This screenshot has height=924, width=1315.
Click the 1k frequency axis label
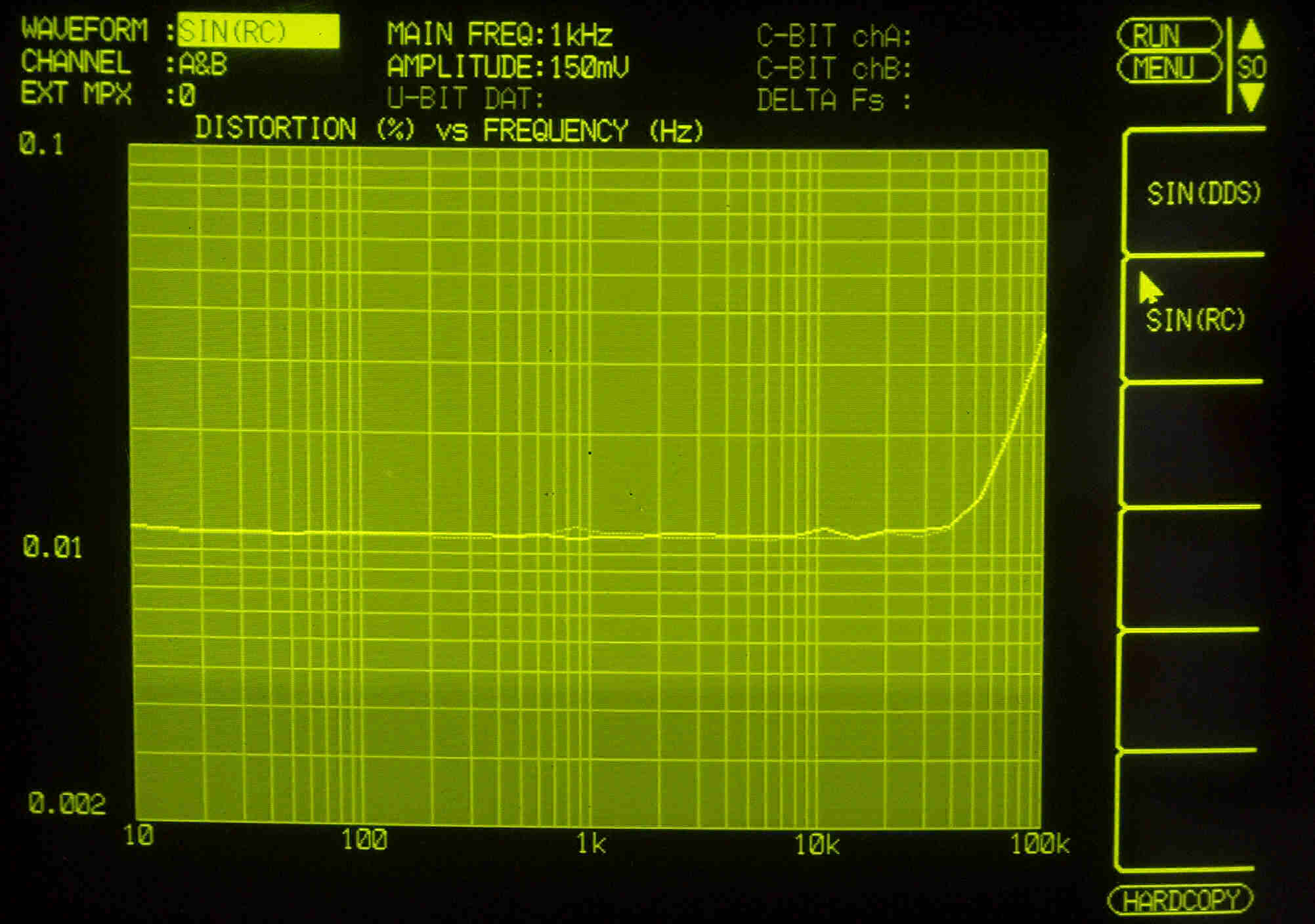click(591, 843)
